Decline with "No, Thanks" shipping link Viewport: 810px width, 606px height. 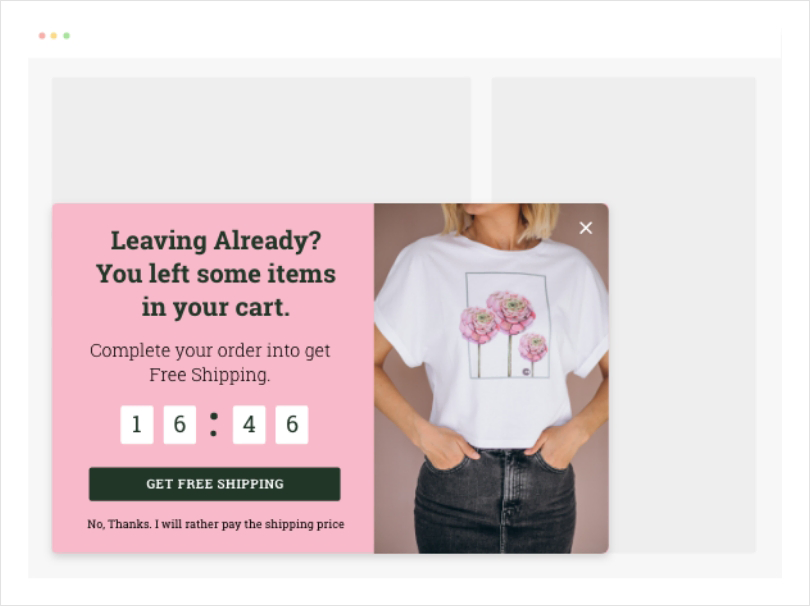[x=215, y=524]
